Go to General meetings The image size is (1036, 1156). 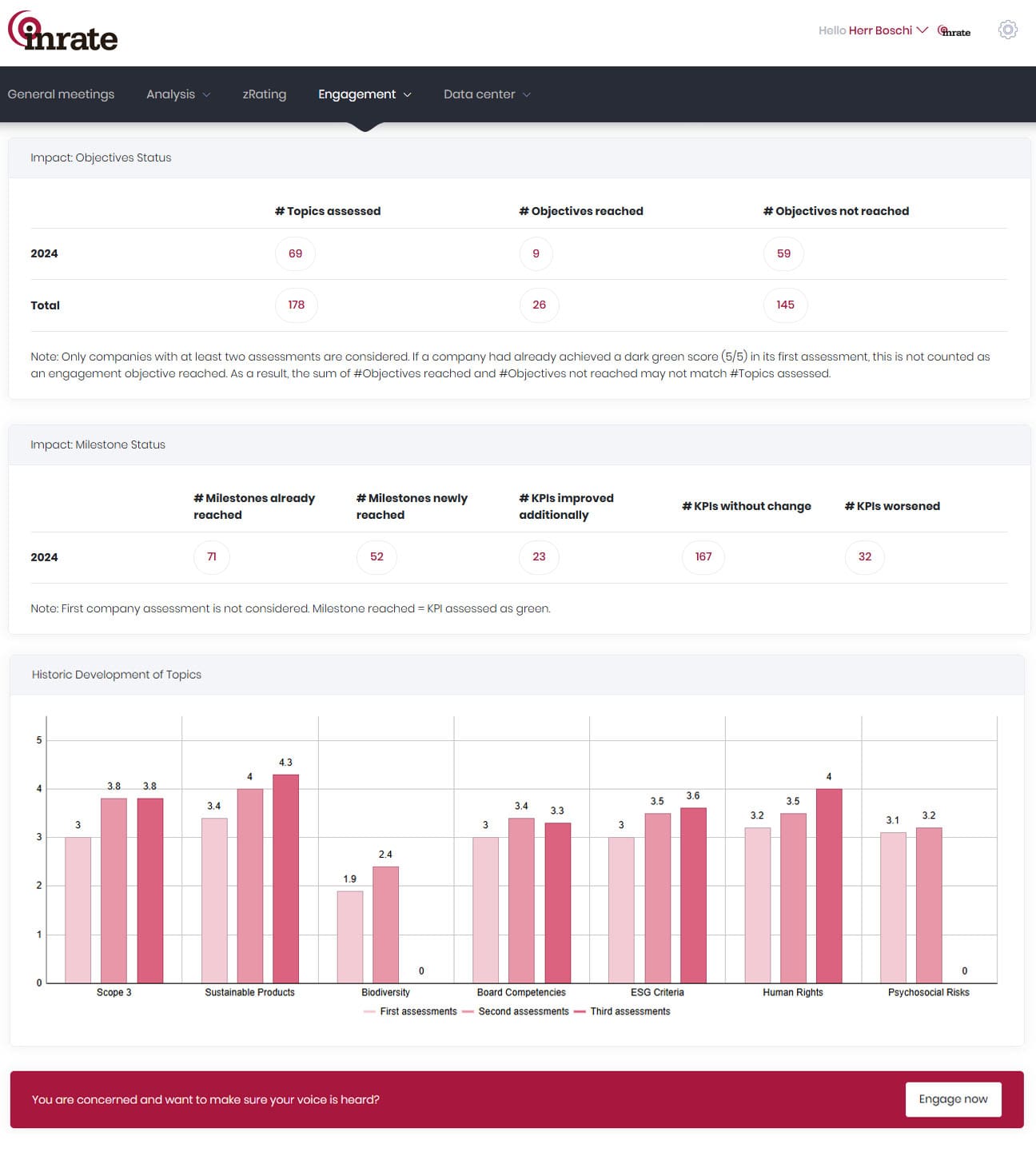click(x=61, y=94)
